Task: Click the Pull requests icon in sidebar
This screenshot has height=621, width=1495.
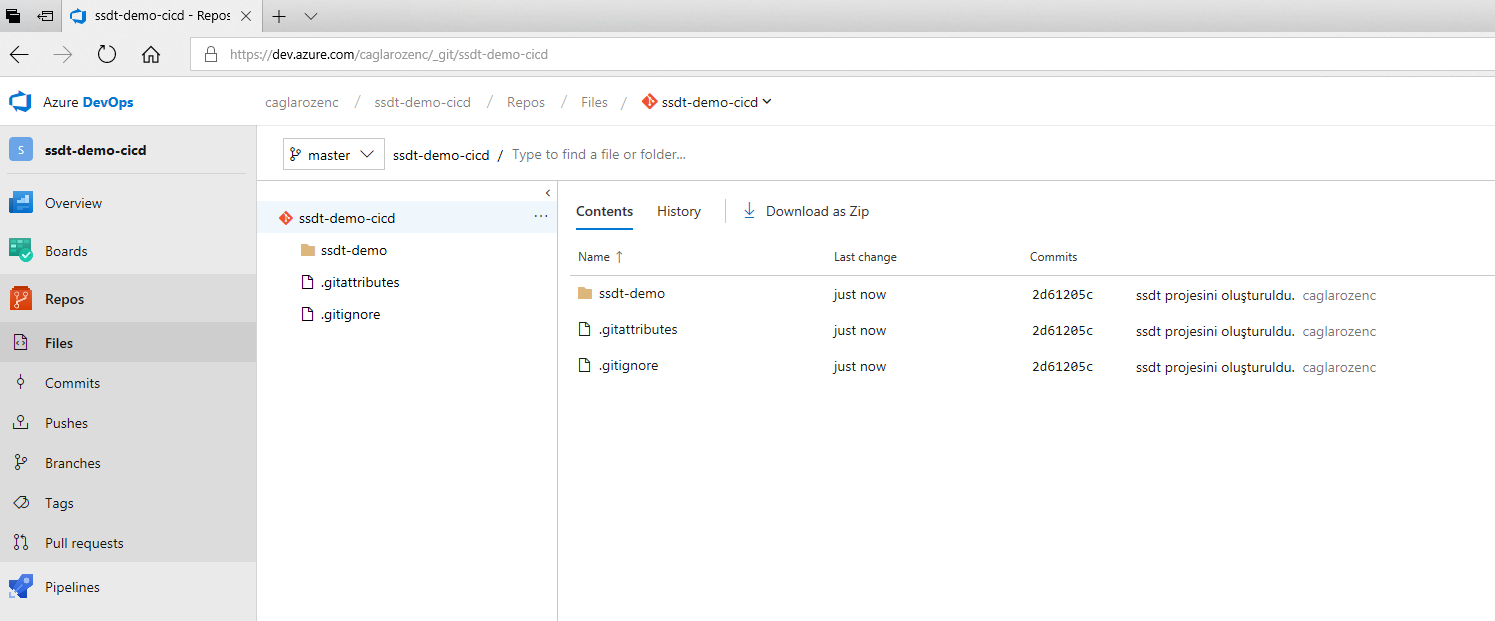Action: click(21, 543)
